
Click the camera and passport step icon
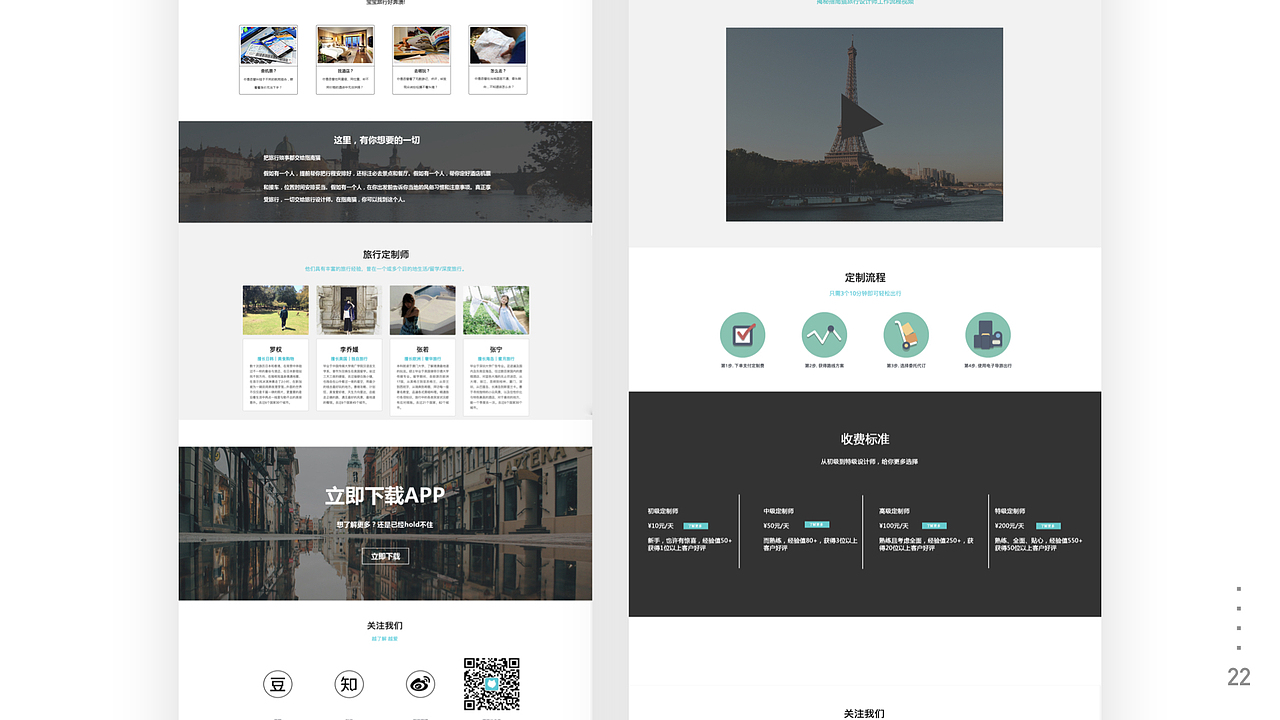tap(988, 335)
